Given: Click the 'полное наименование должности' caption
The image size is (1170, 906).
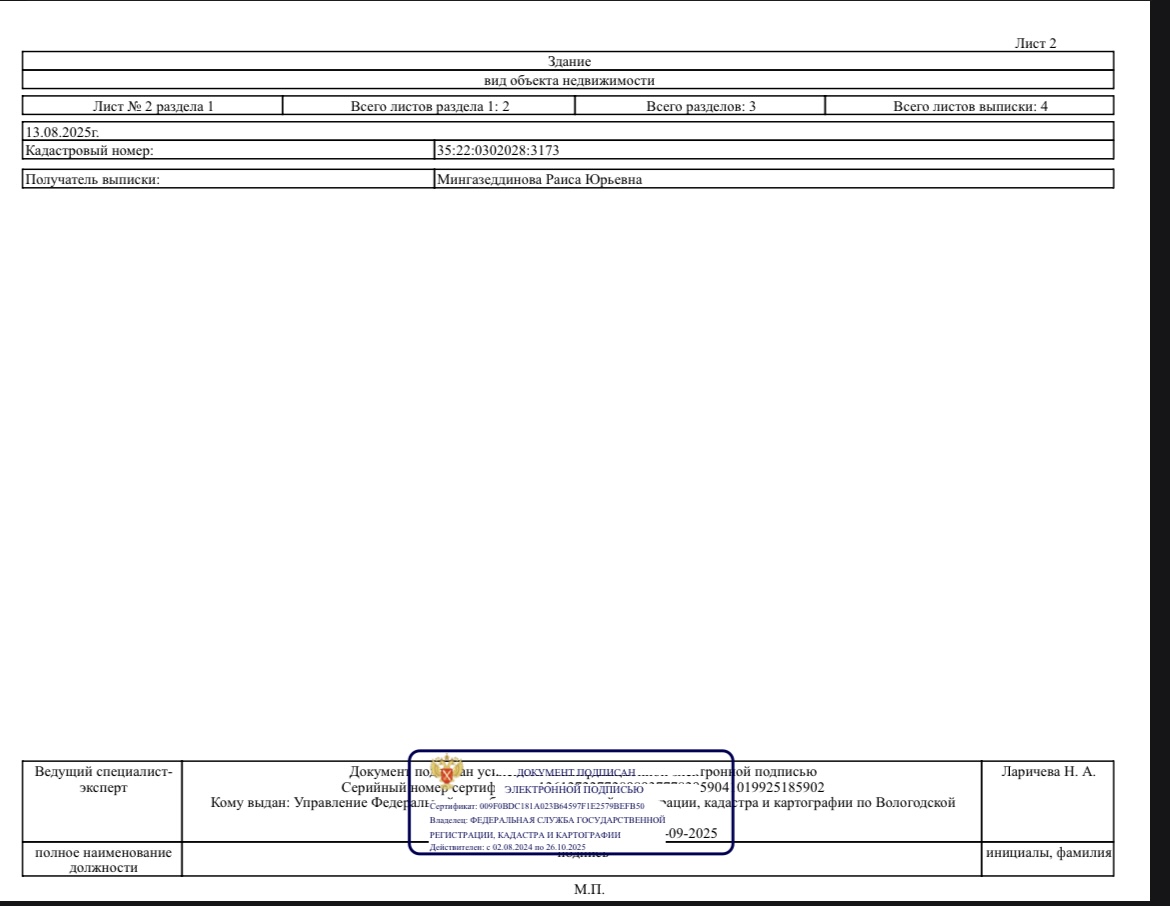Looking at the screenshot, I should [x=103, y=860].
